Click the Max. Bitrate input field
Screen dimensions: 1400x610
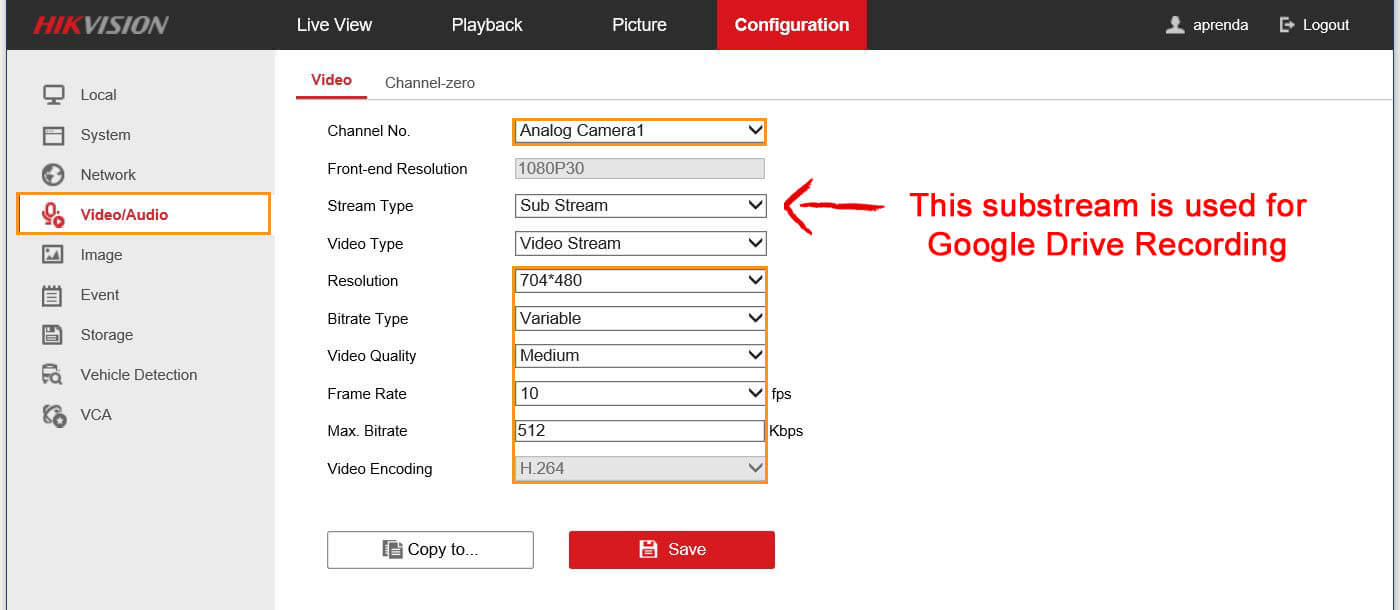click(x=640, y=431)
